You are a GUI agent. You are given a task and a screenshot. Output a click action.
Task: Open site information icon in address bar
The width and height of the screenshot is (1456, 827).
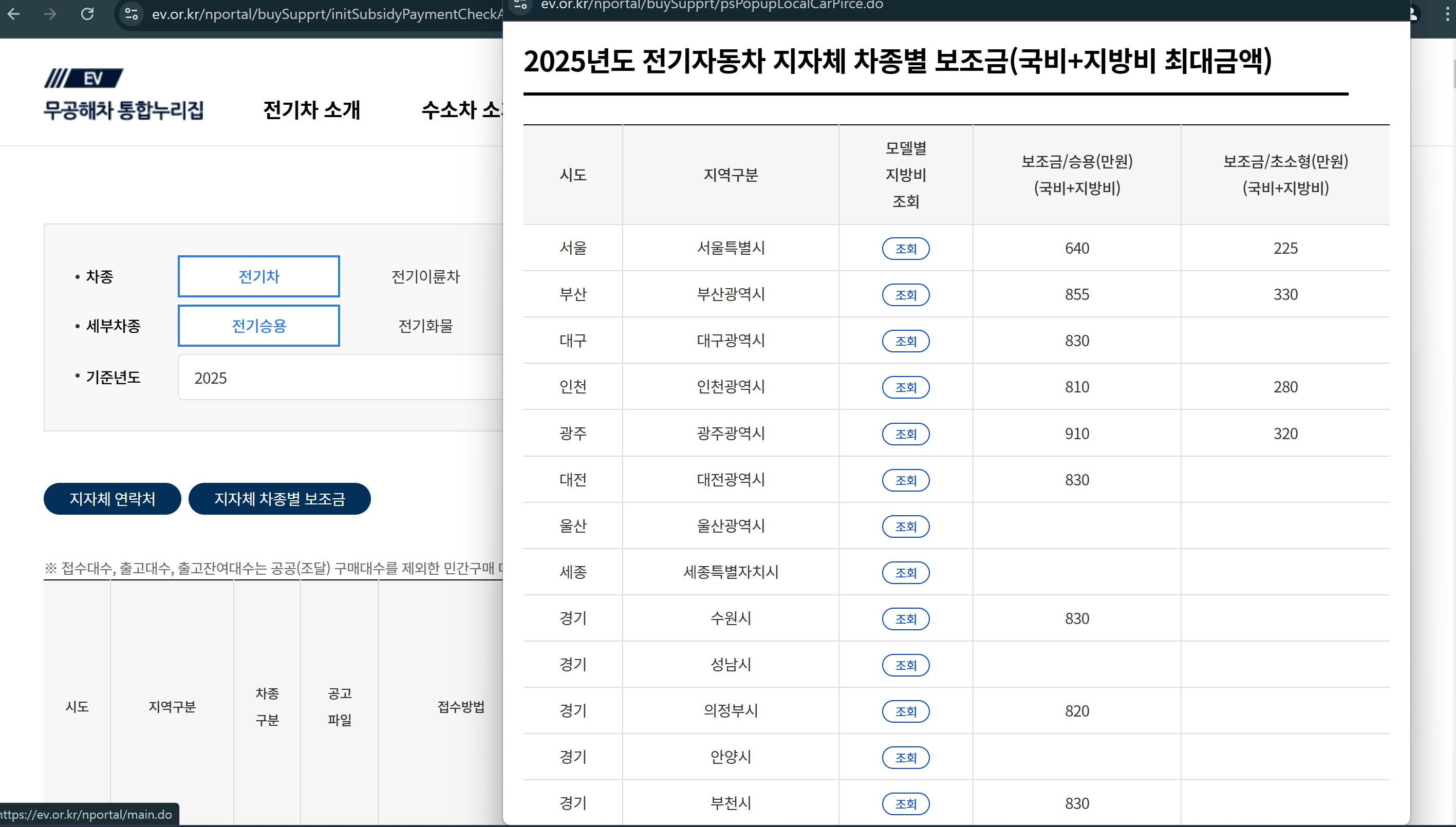click(x=131, y=14)
